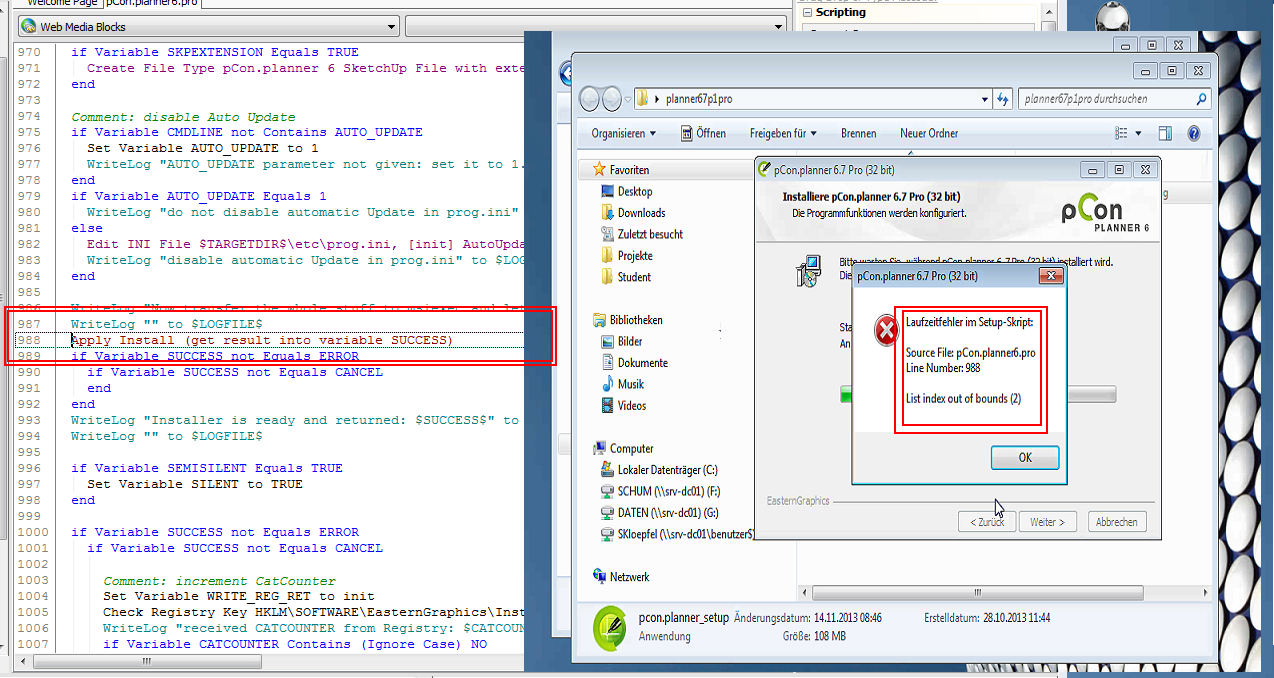Open the SCHUM network drive (F:)
1274x678 pixels.
[x=660, y=492]
